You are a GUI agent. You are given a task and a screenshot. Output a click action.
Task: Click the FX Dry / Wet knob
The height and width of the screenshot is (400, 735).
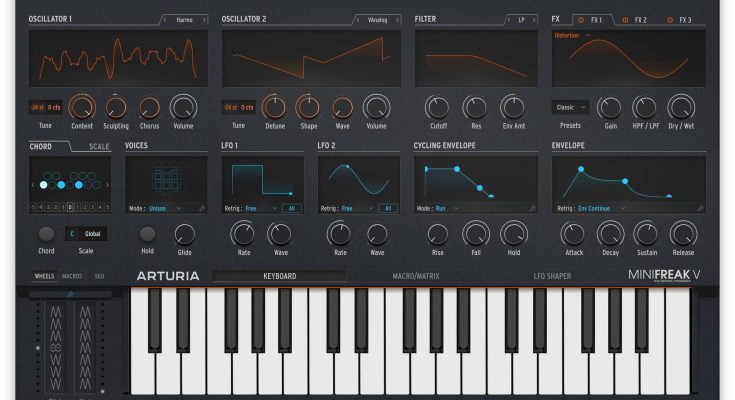[681, 106]
